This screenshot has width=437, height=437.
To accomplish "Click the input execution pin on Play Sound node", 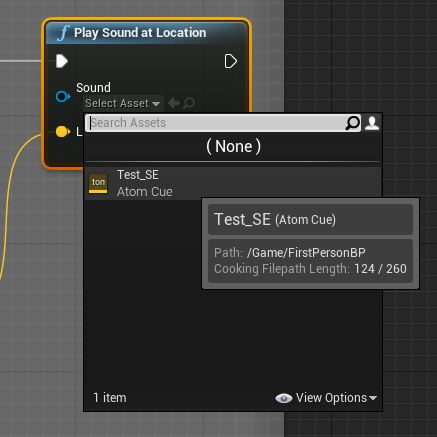I will pos(62,61).
